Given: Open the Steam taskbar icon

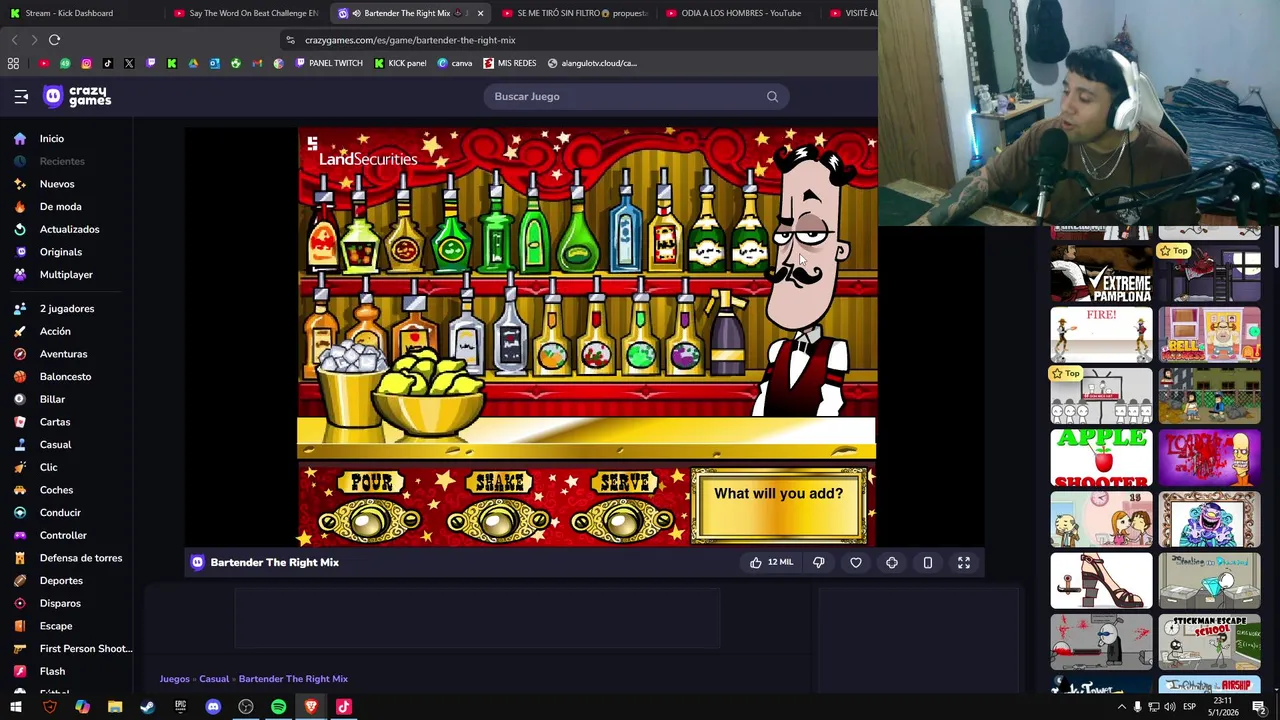Looking at the screenshot, I should [147, 707].
